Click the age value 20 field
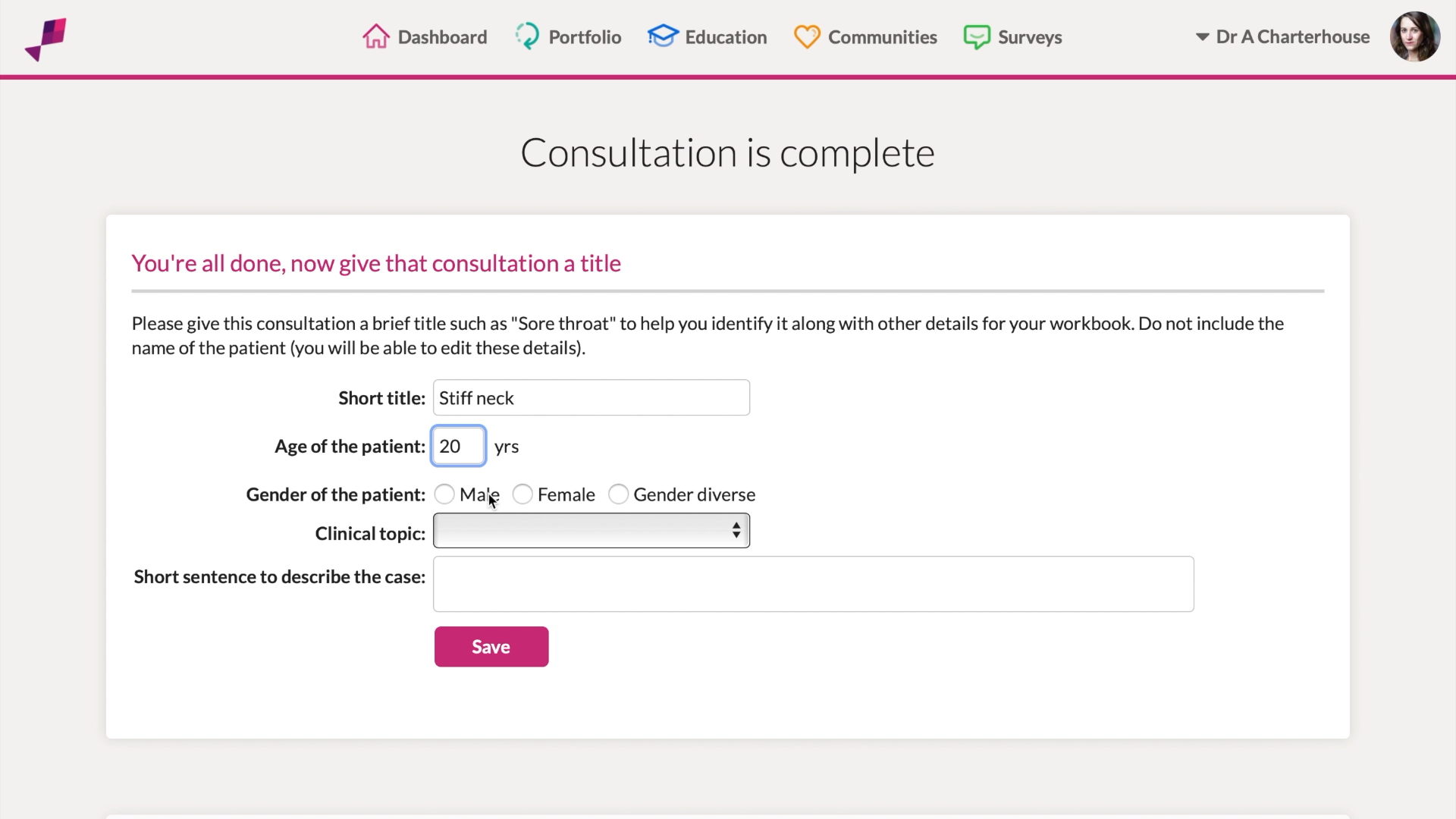 coord(457,446)
